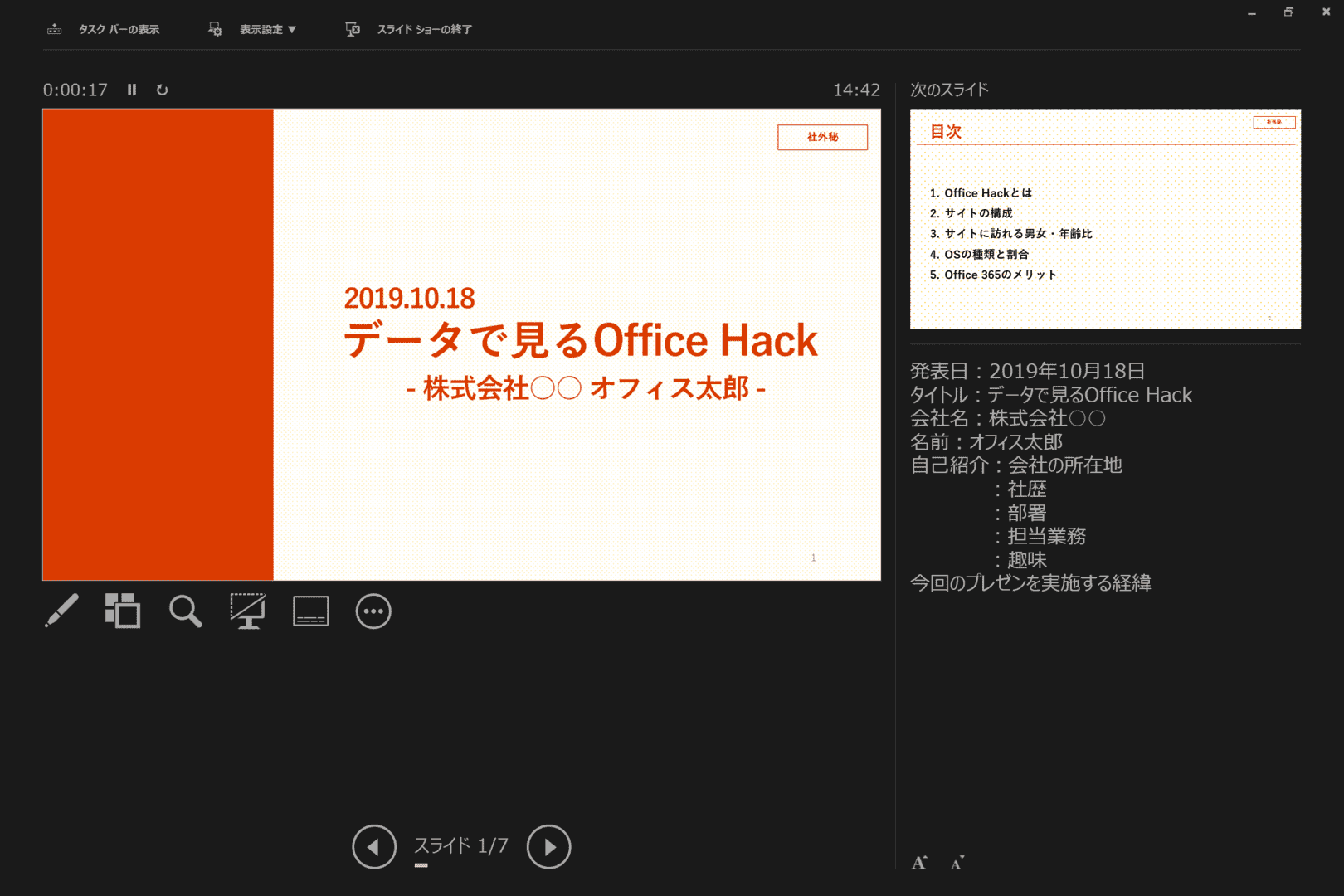
Task: Show the taskbar via タスク バーの表示
Action: (119, 29)
